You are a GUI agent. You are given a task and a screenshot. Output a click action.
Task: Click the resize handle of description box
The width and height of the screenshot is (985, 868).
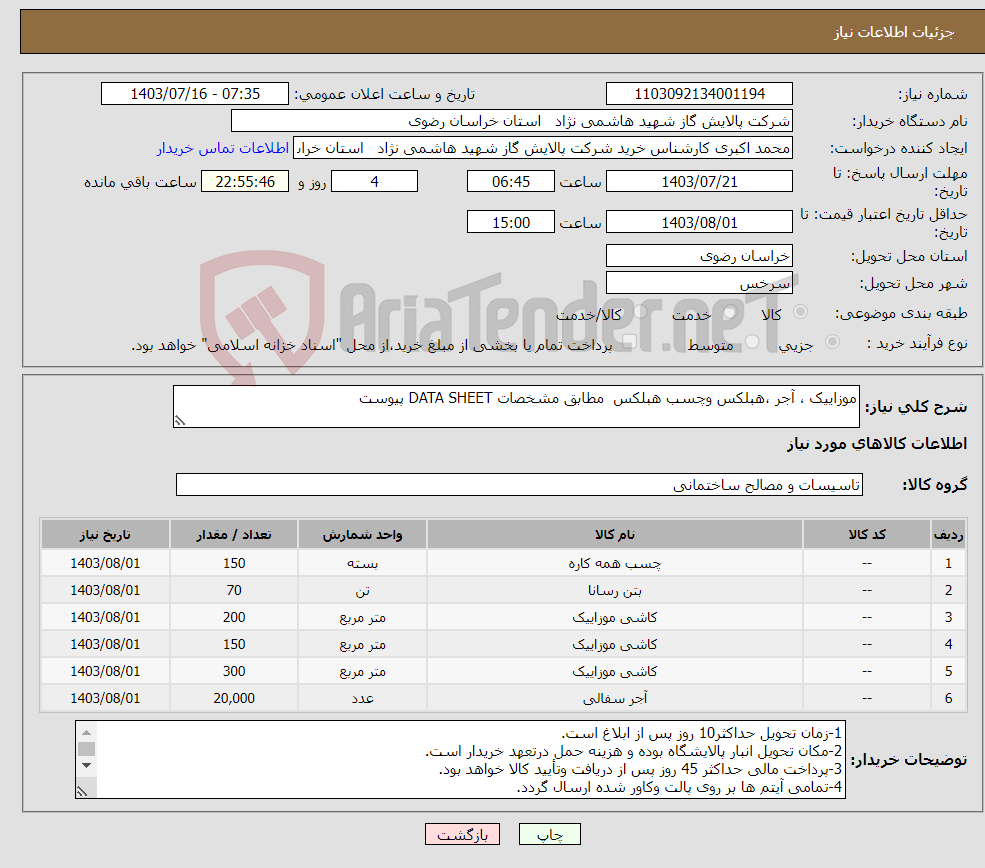pyautogui.click(x=180, y=421)
